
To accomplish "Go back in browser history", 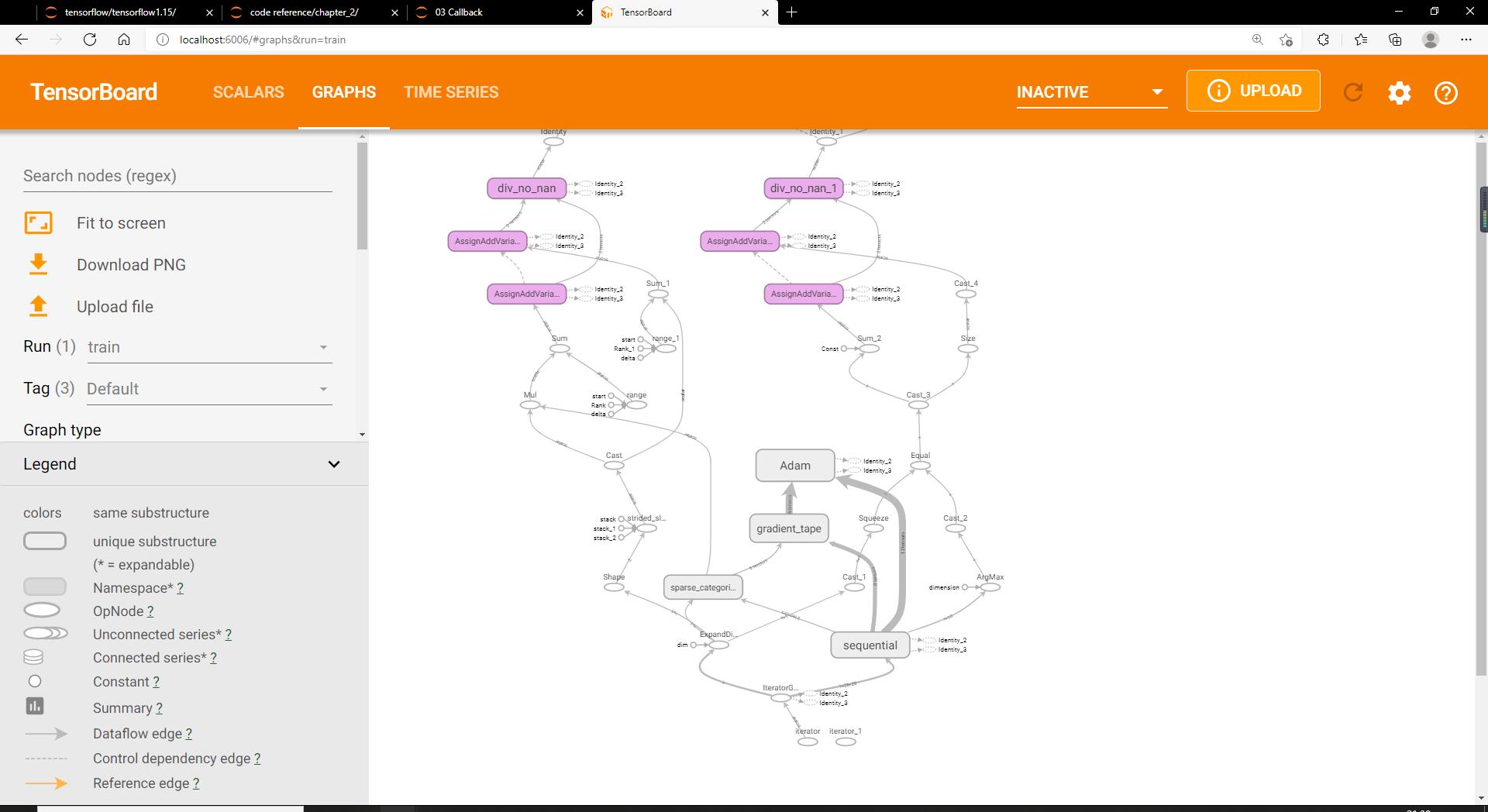I will [x=22, y=40].
